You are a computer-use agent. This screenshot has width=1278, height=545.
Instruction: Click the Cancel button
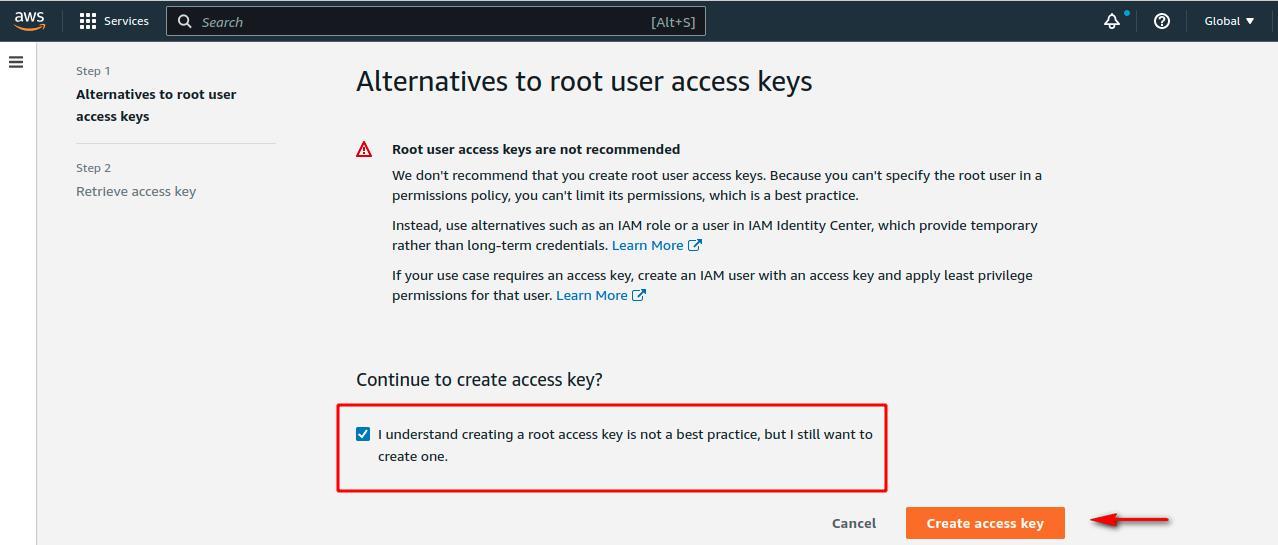click(x=854, y=523)
